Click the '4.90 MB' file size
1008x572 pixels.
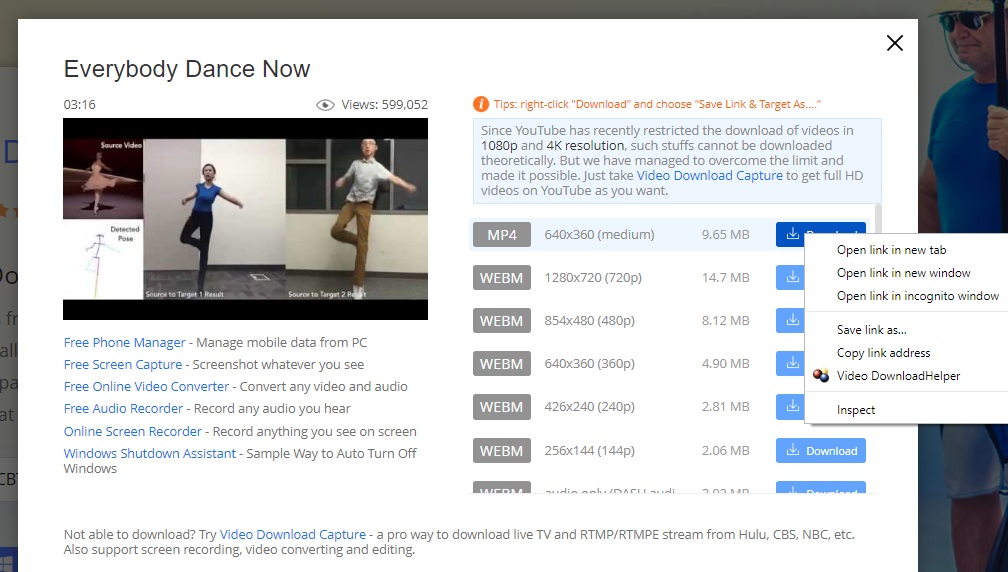click(725, 363)
